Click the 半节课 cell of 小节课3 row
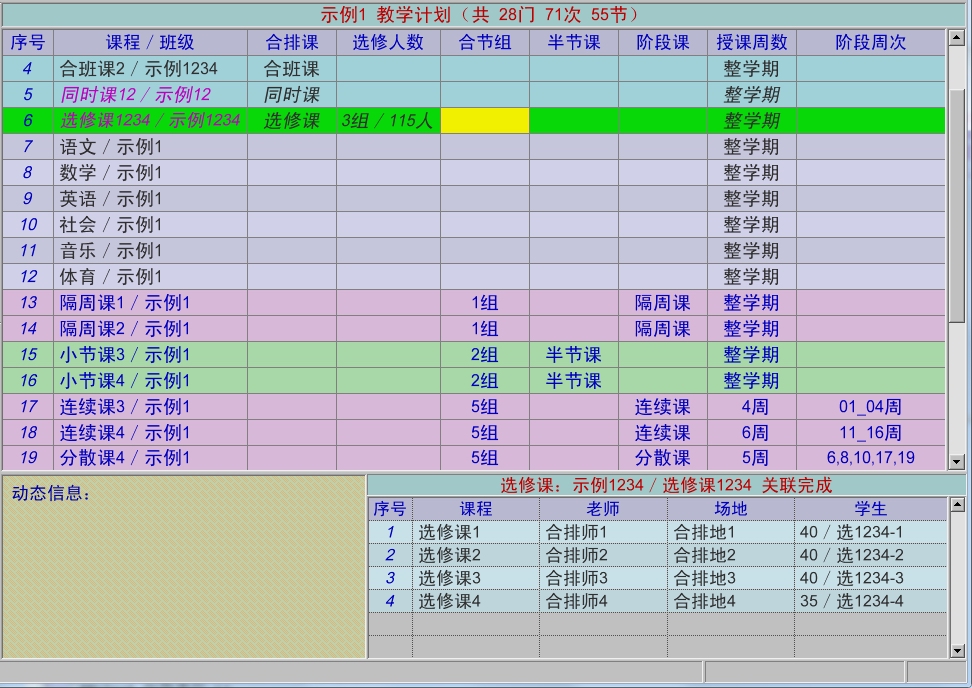The width and height of the screenshot is (972, 688). pyautogui.click(x=574, y=355)
